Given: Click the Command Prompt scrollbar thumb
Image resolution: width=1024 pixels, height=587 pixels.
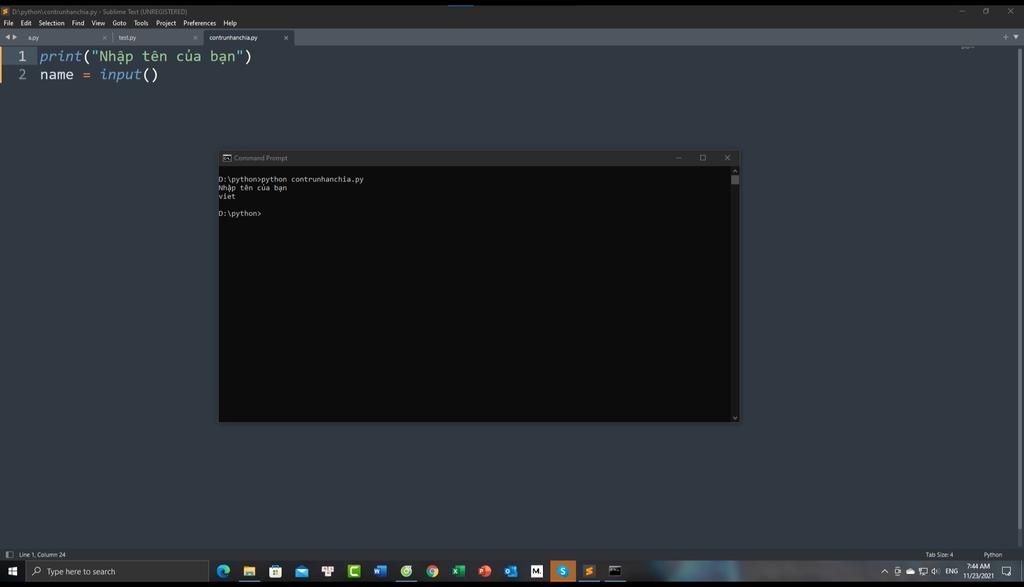Looking at the screenshot, I should pyautogui.click(x=735, y=180).
